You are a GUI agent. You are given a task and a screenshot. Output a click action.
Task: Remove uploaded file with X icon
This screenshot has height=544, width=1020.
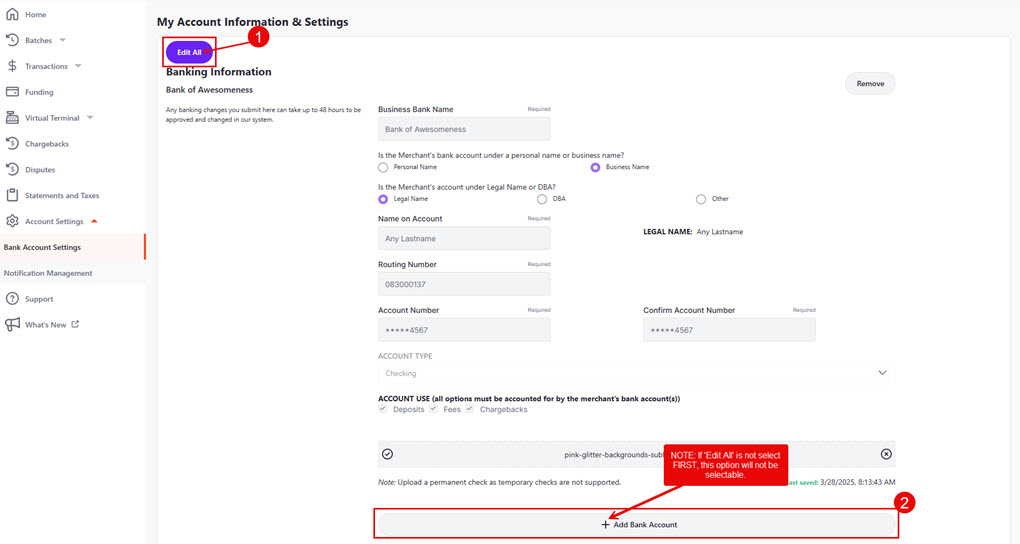[886, 454]
